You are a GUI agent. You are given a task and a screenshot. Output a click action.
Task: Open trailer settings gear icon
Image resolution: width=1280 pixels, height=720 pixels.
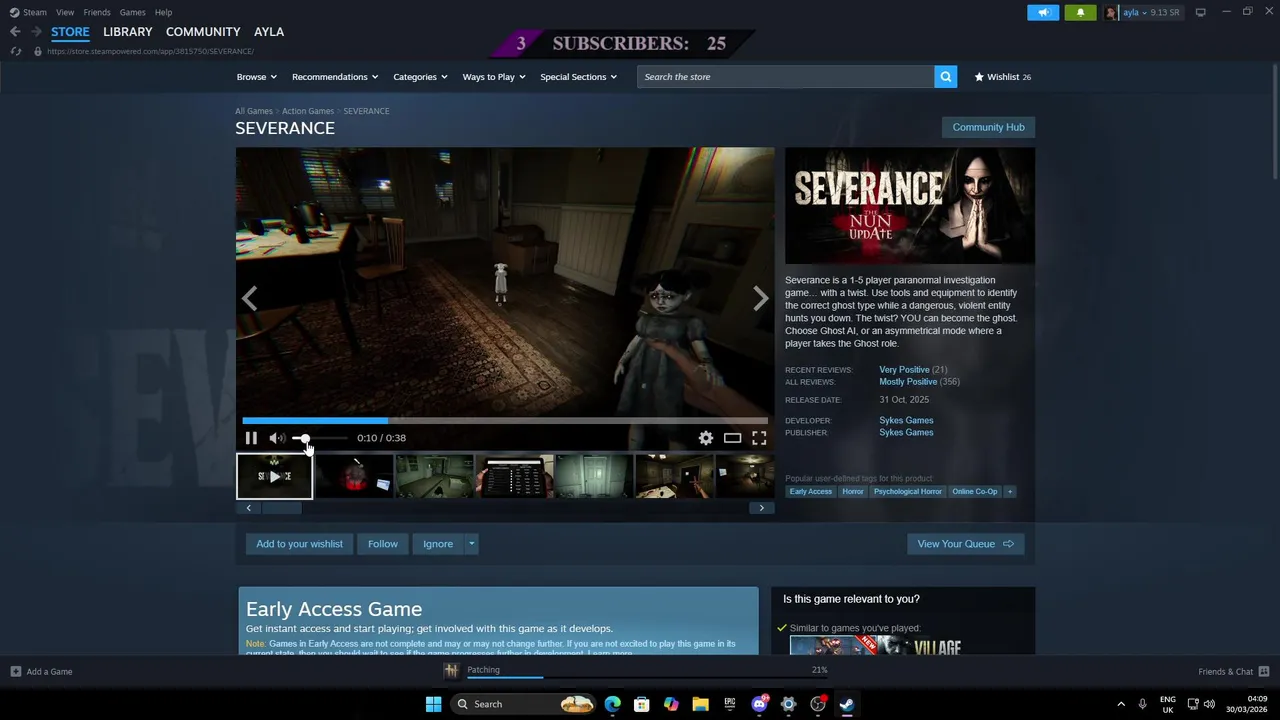(706, 438)
